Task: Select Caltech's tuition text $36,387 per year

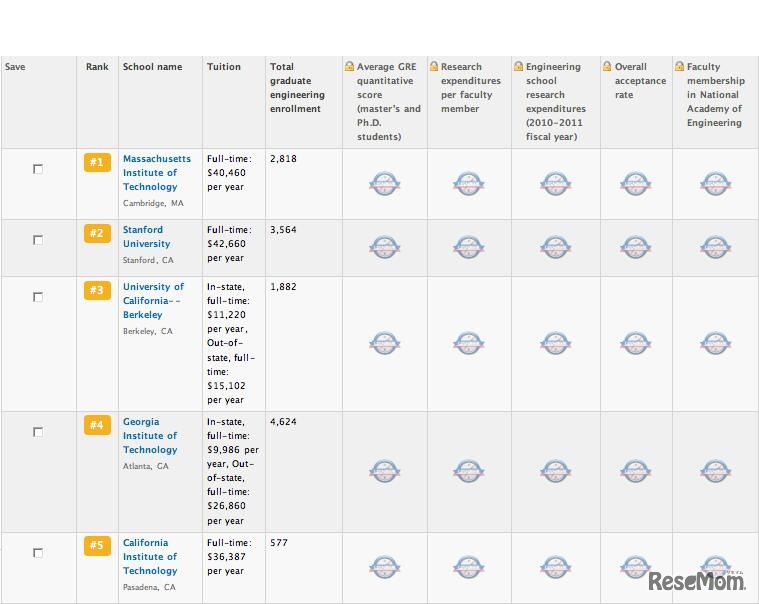Action: [x=226, y=564]
